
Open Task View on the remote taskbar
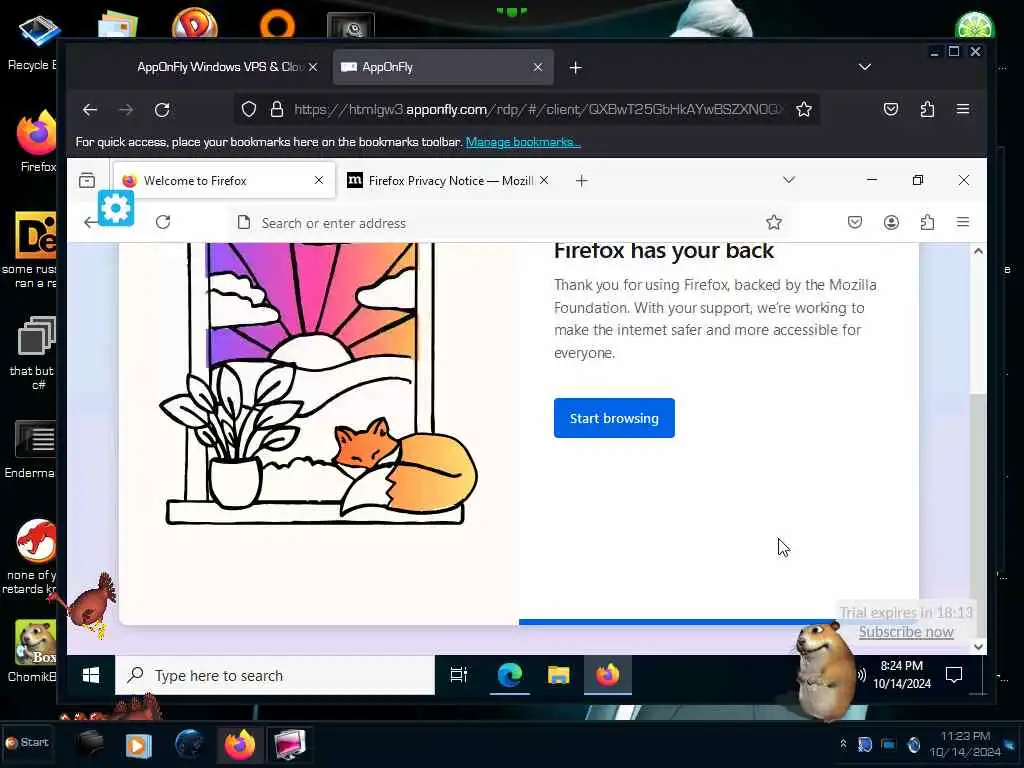(459, 675)
